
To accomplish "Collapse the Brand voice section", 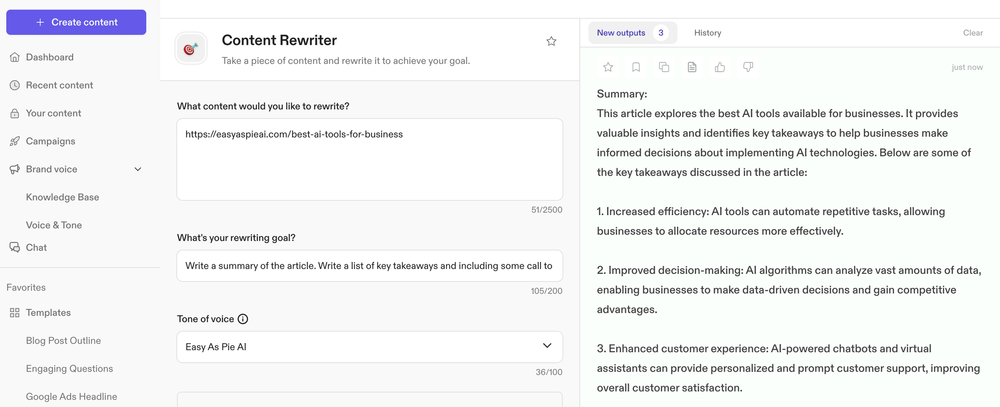I will [x=138, y=169].
